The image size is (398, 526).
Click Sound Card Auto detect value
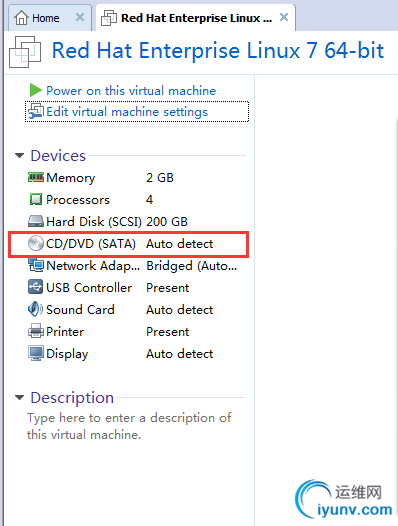(x=180, y=310)
